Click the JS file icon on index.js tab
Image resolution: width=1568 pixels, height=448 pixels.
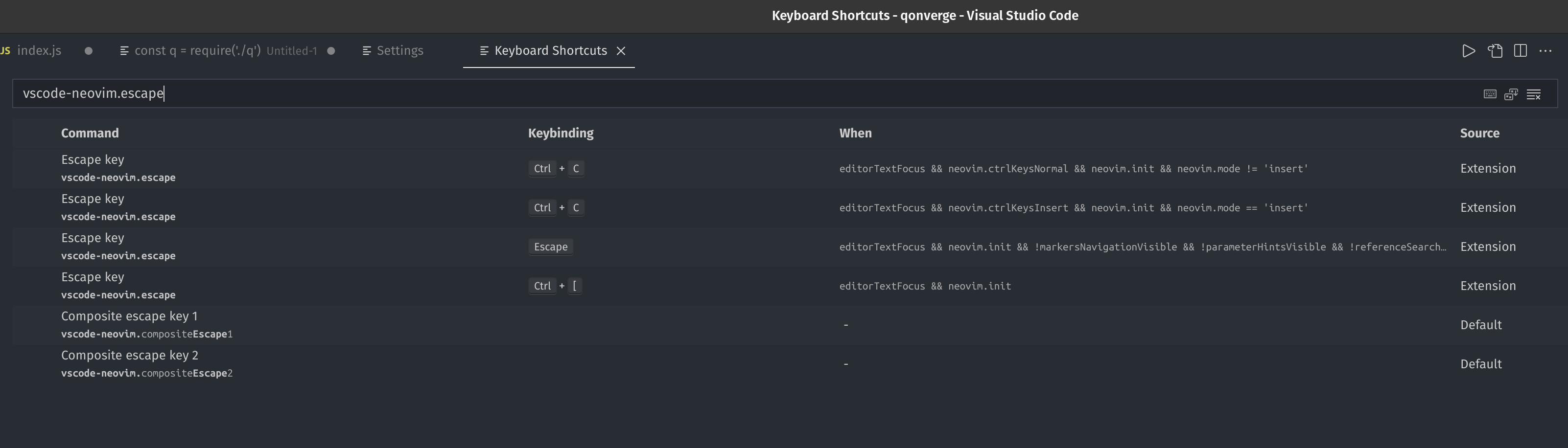pyautogui.click(x=5, y=50)
